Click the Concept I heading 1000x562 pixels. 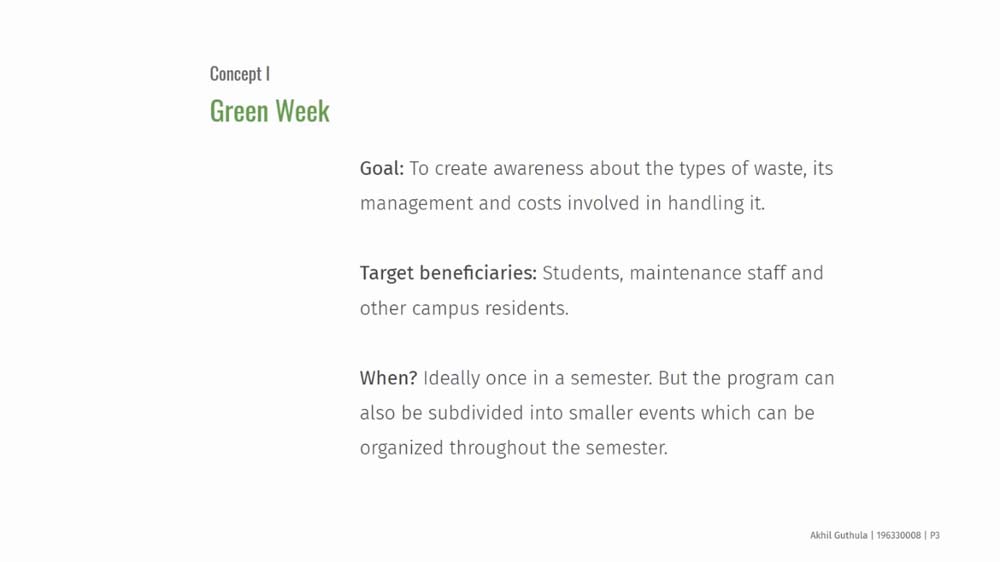coord(240,74)
